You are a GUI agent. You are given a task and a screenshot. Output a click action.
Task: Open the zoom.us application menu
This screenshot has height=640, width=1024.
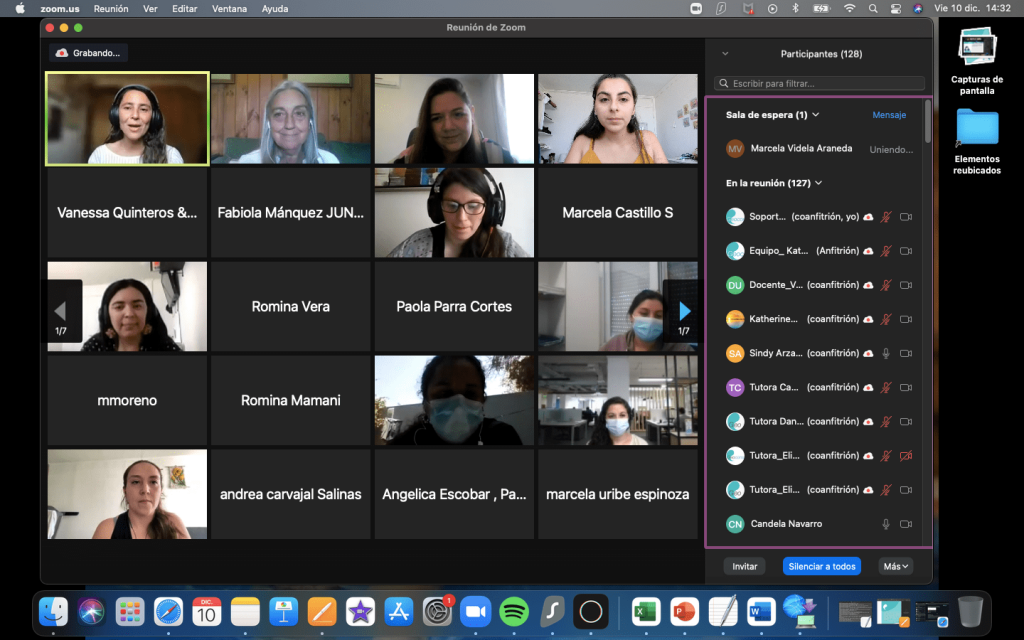[x=59, y=8]
